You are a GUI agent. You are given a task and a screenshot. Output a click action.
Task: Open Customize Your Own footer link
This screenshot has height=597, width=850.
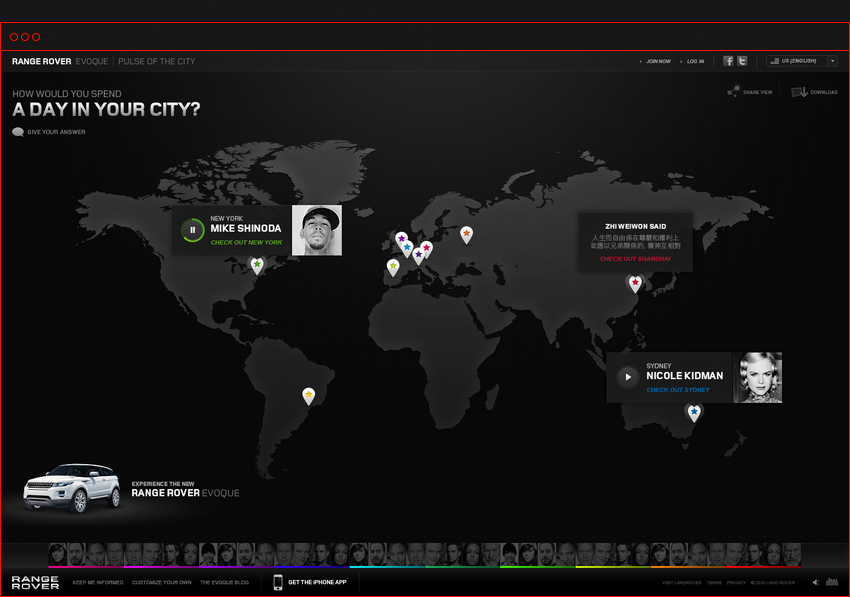point(162,582)
